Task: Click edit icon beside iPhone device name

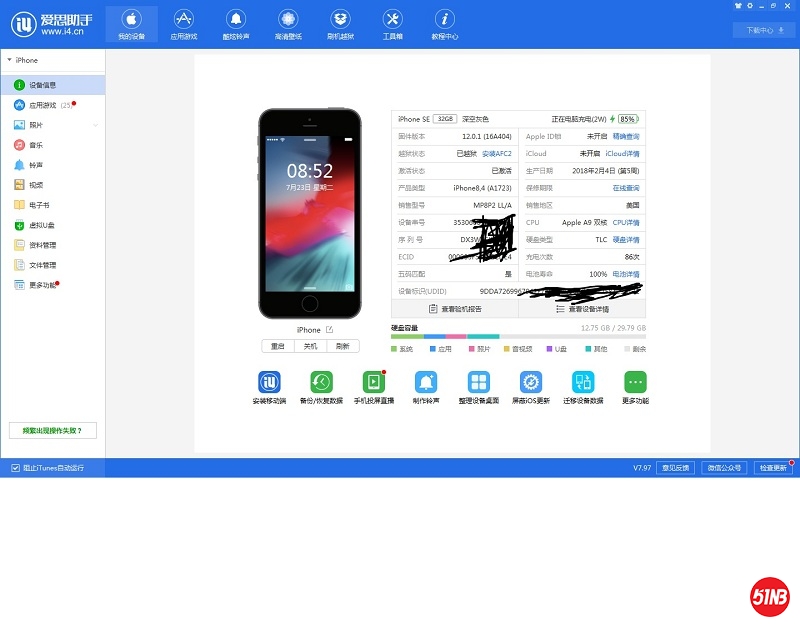Action: pos(328,330)
